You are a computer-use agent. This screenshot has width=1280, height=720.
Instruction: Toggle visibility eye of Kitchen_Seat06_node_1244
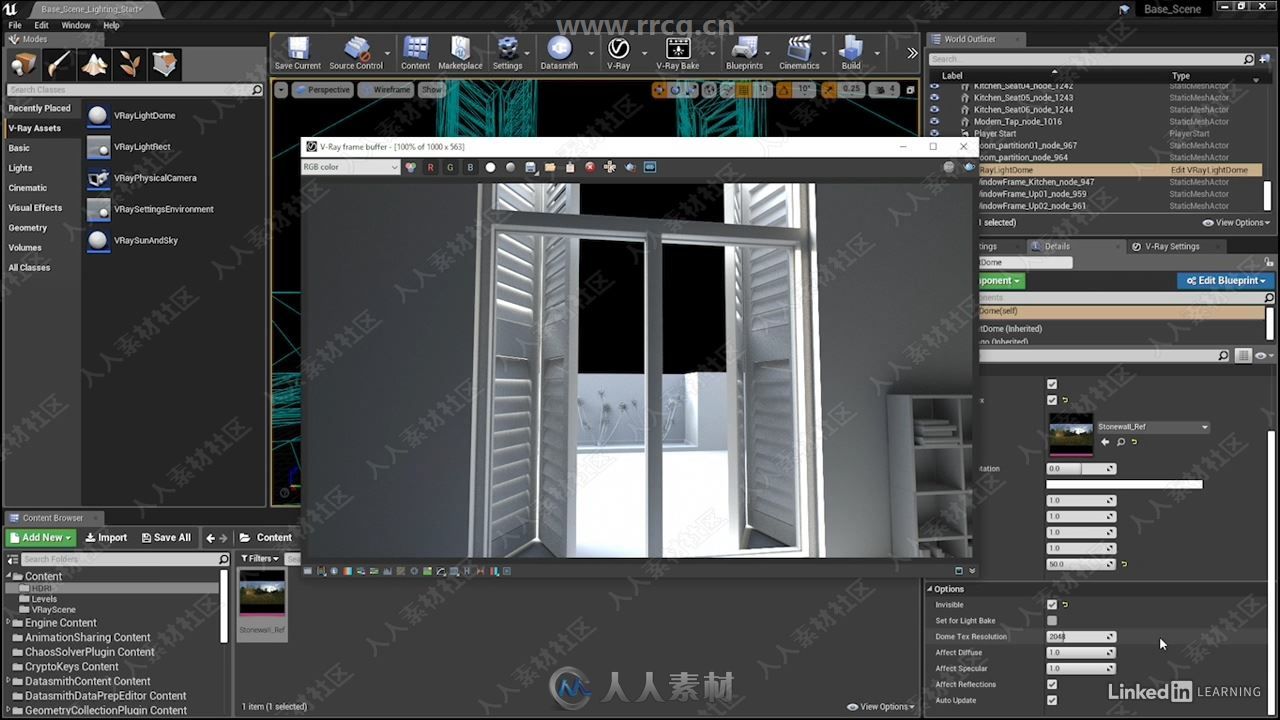935,110
